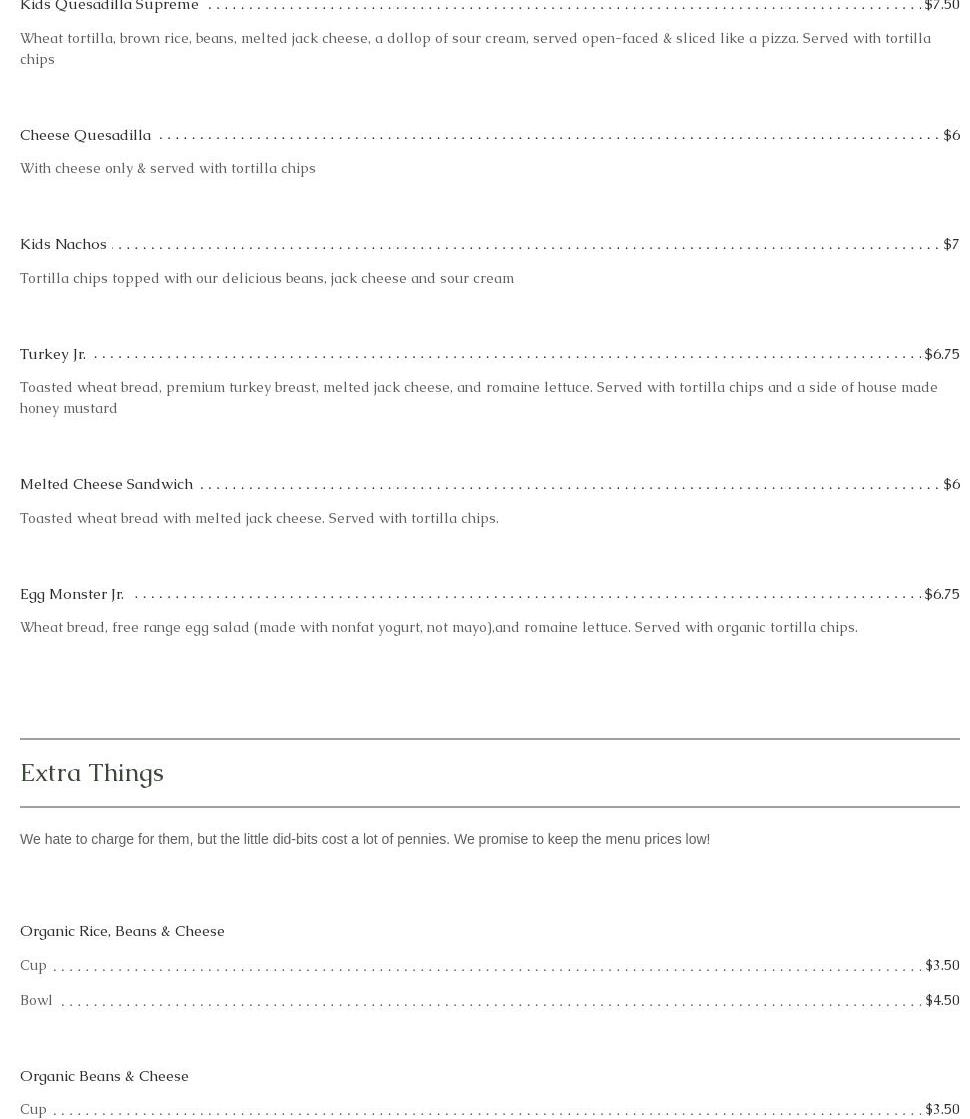
Task: Click Cup under Organic Rice, Beans & Cheese
Action: click(x=33, y=965)
